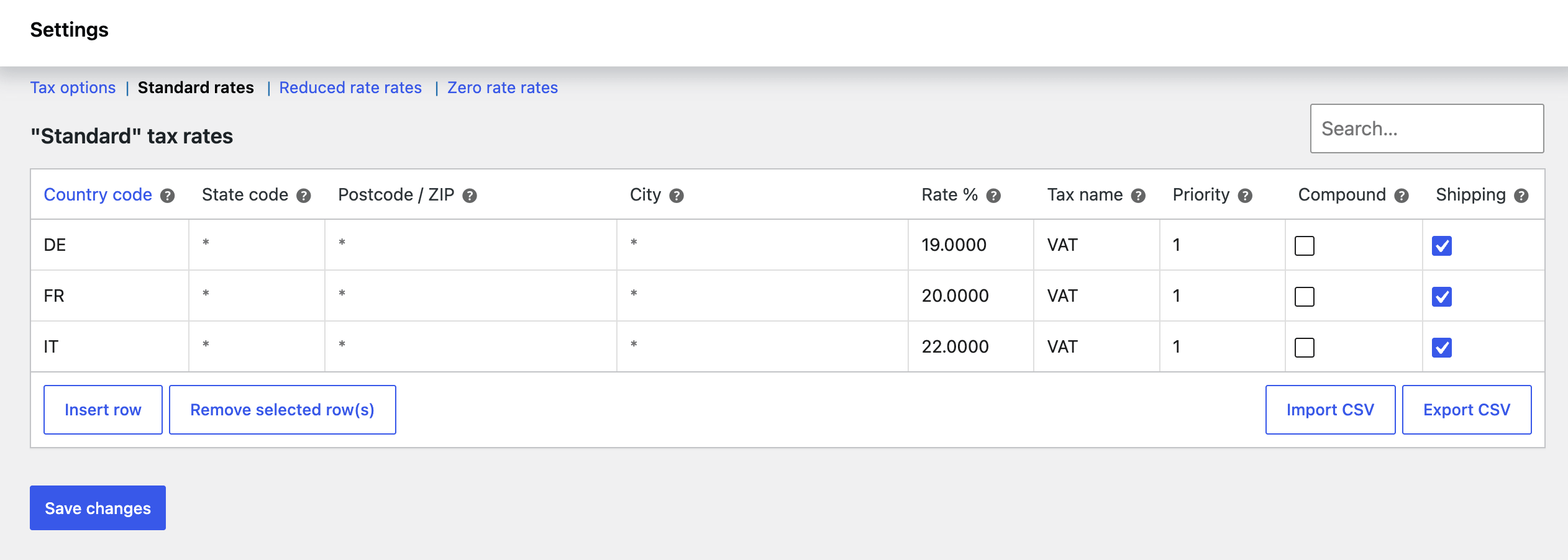Edit the postcode cell in IT row
Screen dimensions: 1568x560
pyautogui.click(x=471, y=346)
